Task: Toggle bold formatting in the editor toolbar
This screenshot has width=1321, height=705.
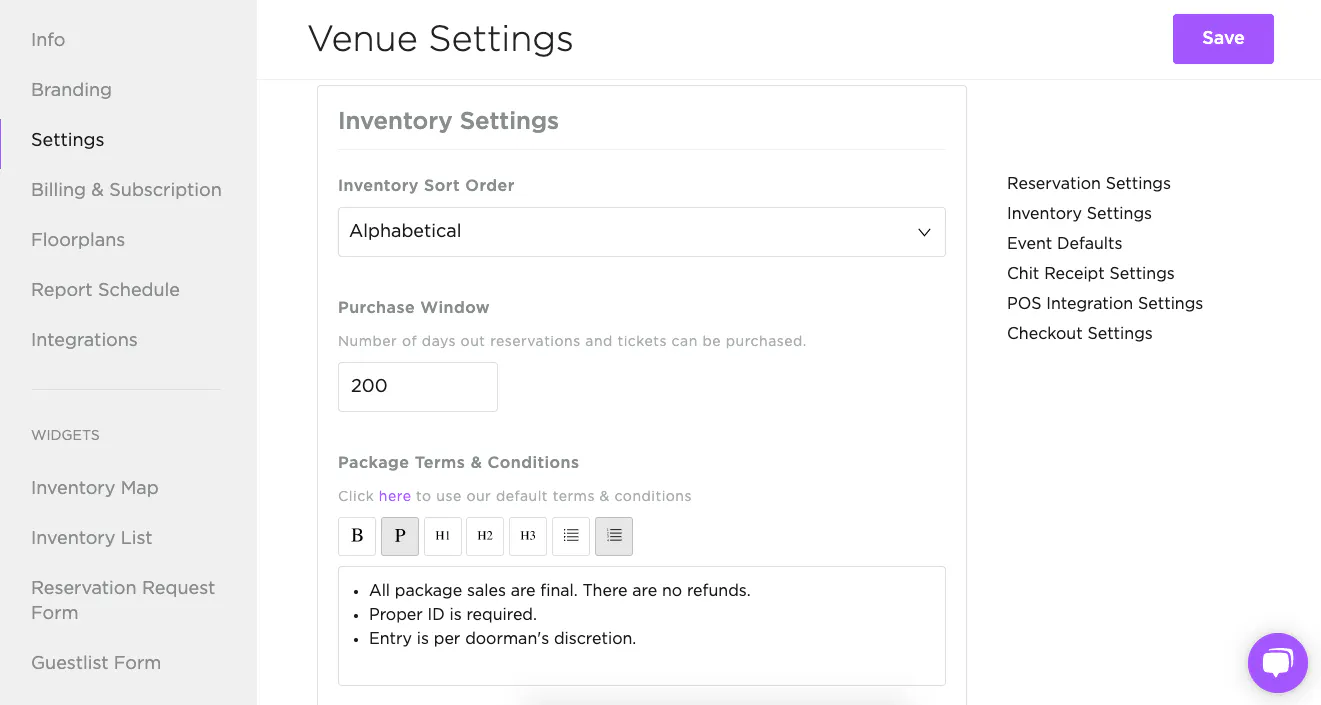Action: click(357, 536)
